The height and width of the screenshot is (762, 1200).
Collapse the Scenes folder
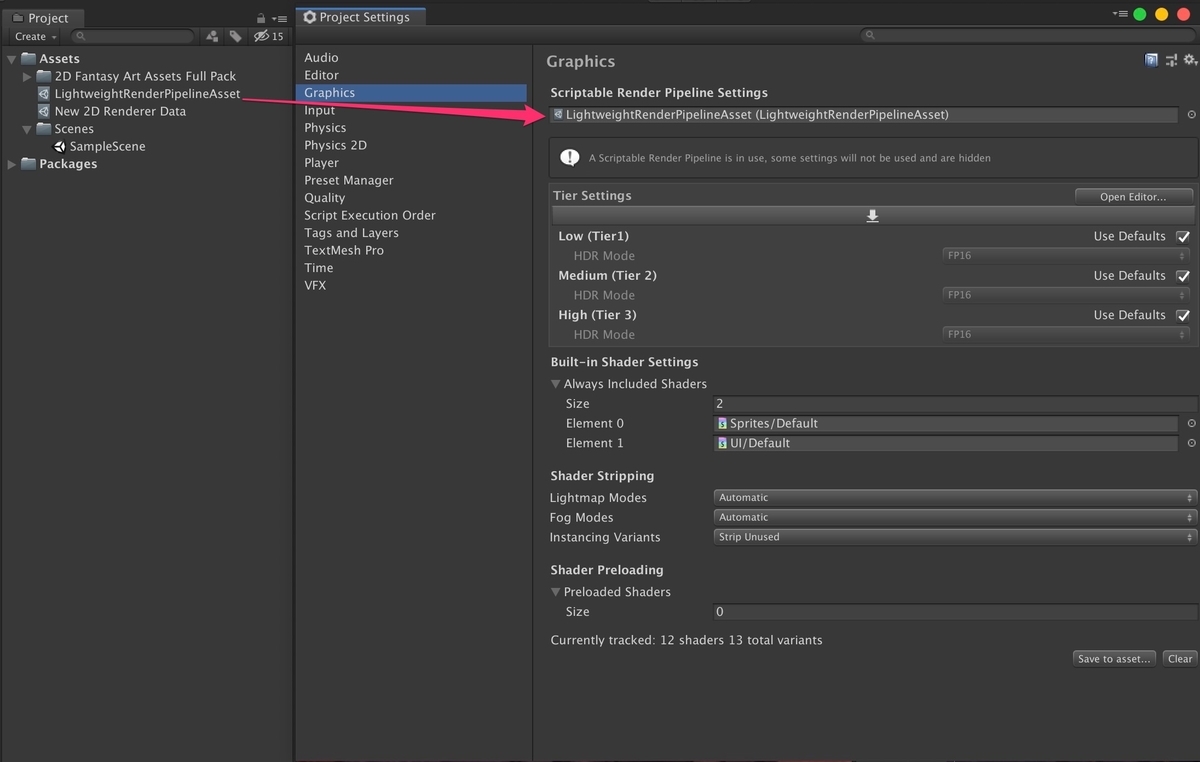27,129
